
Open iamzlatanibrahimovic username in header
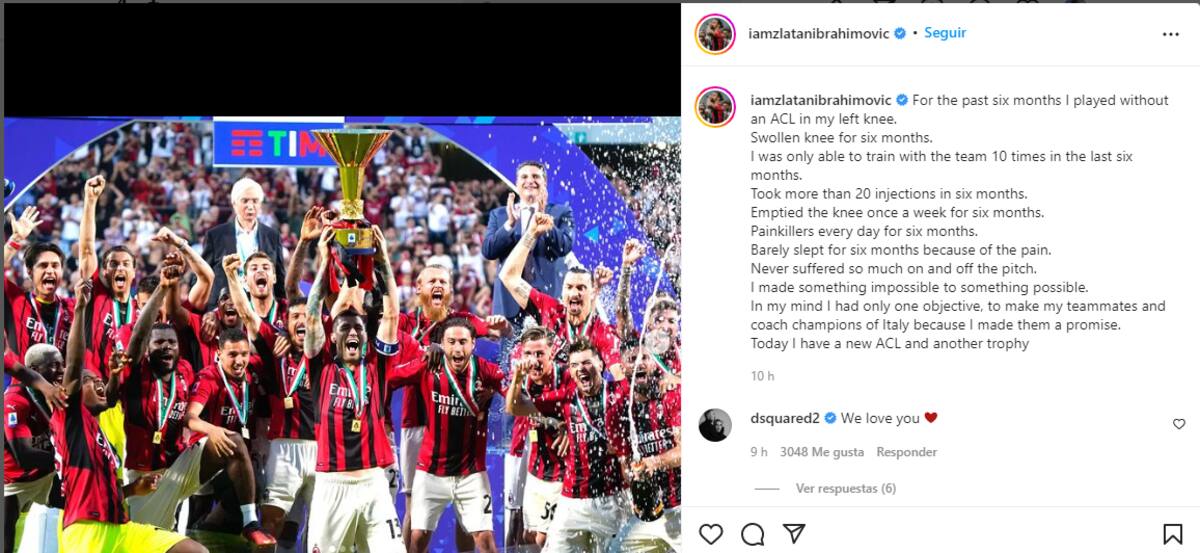tap(819, 33)
